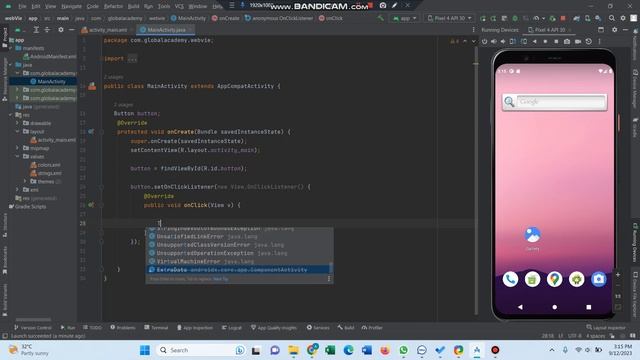Tap the Maps app on emulator
Screen dimensions: 640x360
554,280
